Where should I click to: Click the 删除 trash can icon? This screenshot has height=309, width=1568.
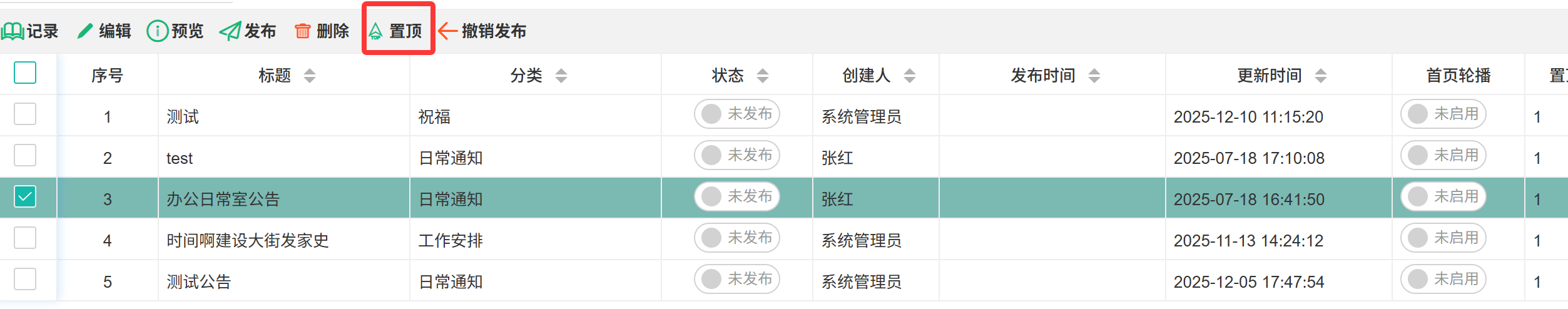(302, 31)
